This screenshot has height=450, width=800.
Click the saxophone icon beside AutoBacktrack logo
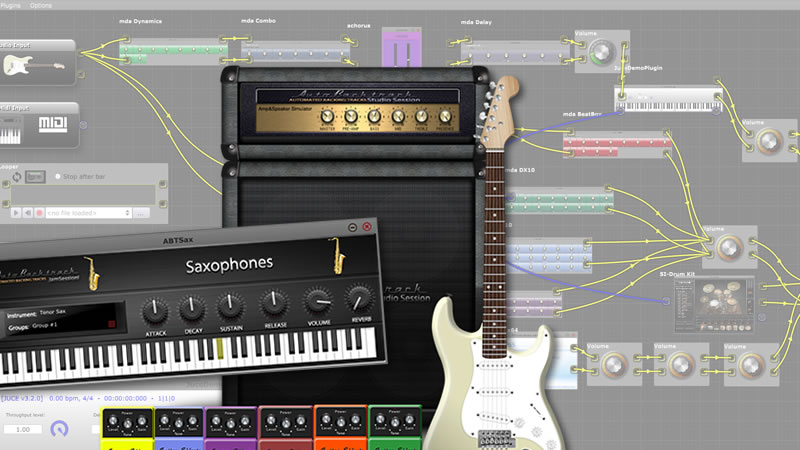pyautogui.click(x=92, y=274)
